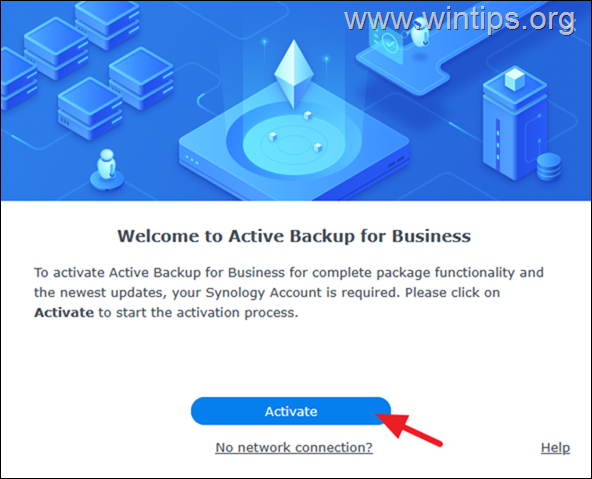592x479 pixels.
Task: Click the topmost stacked server unit
Action: tap(107, 23)
